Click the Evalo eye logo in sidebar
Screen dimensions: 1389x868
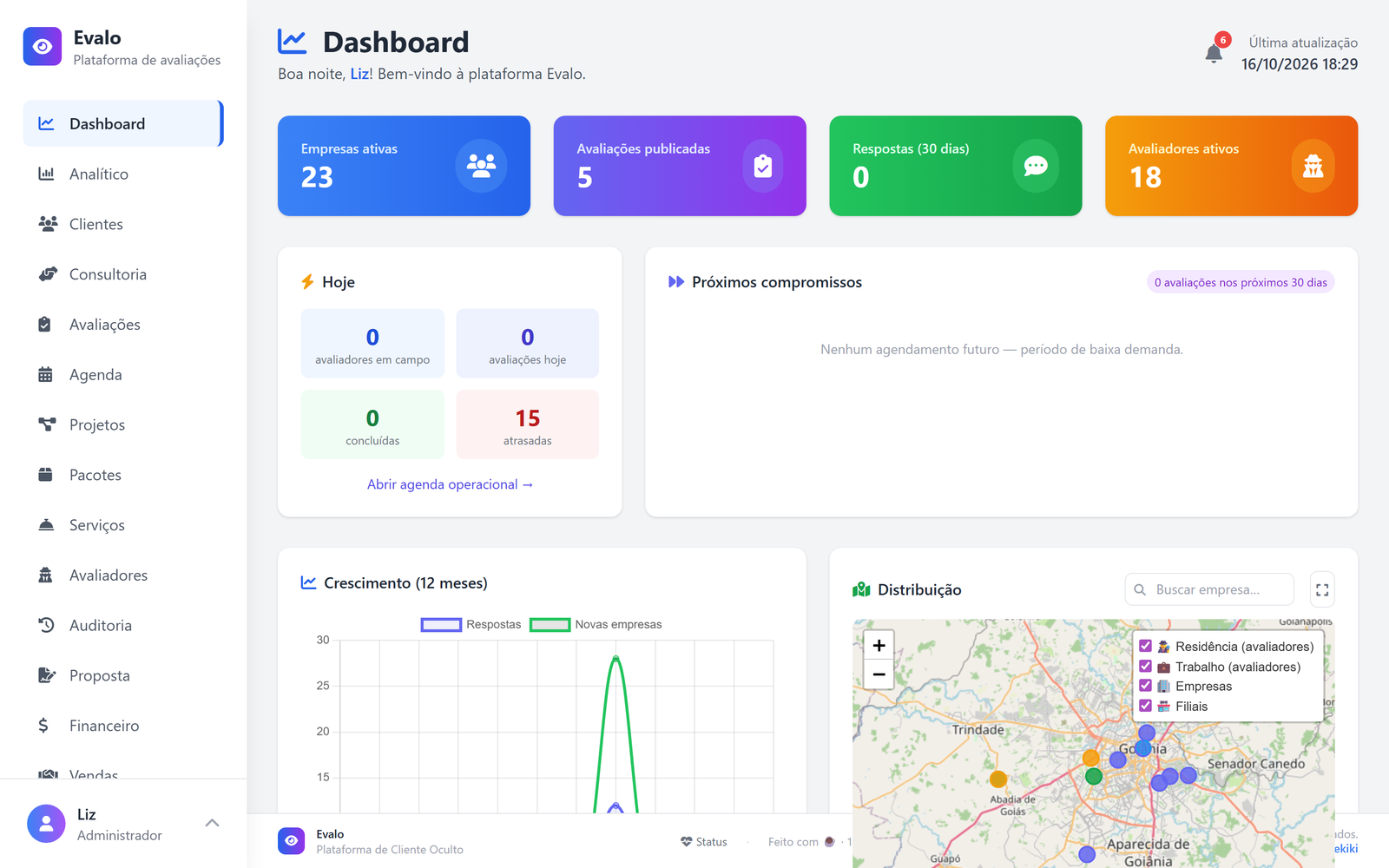coord(43,47)
